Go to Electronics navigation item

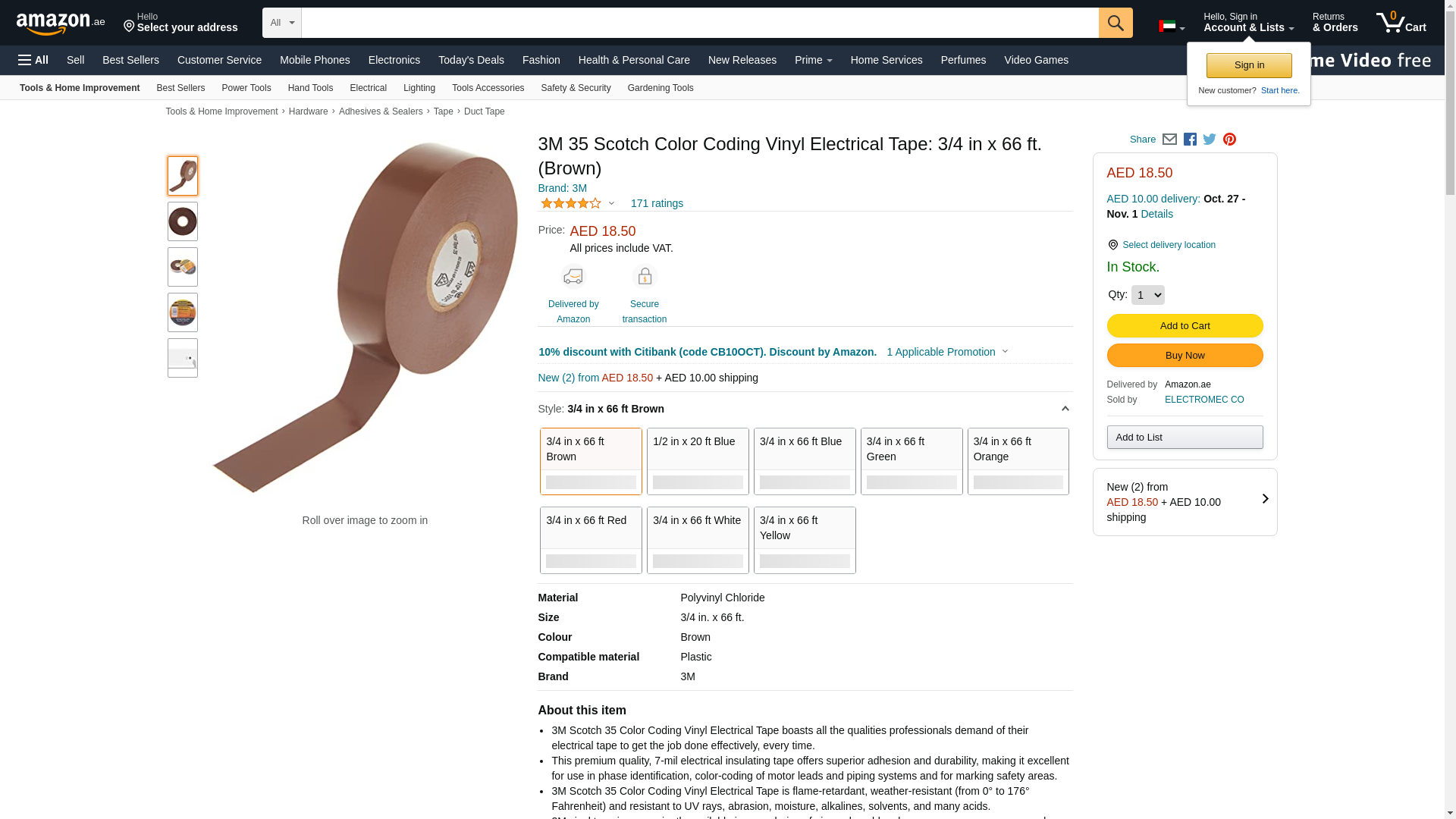(x=394, y=60)
